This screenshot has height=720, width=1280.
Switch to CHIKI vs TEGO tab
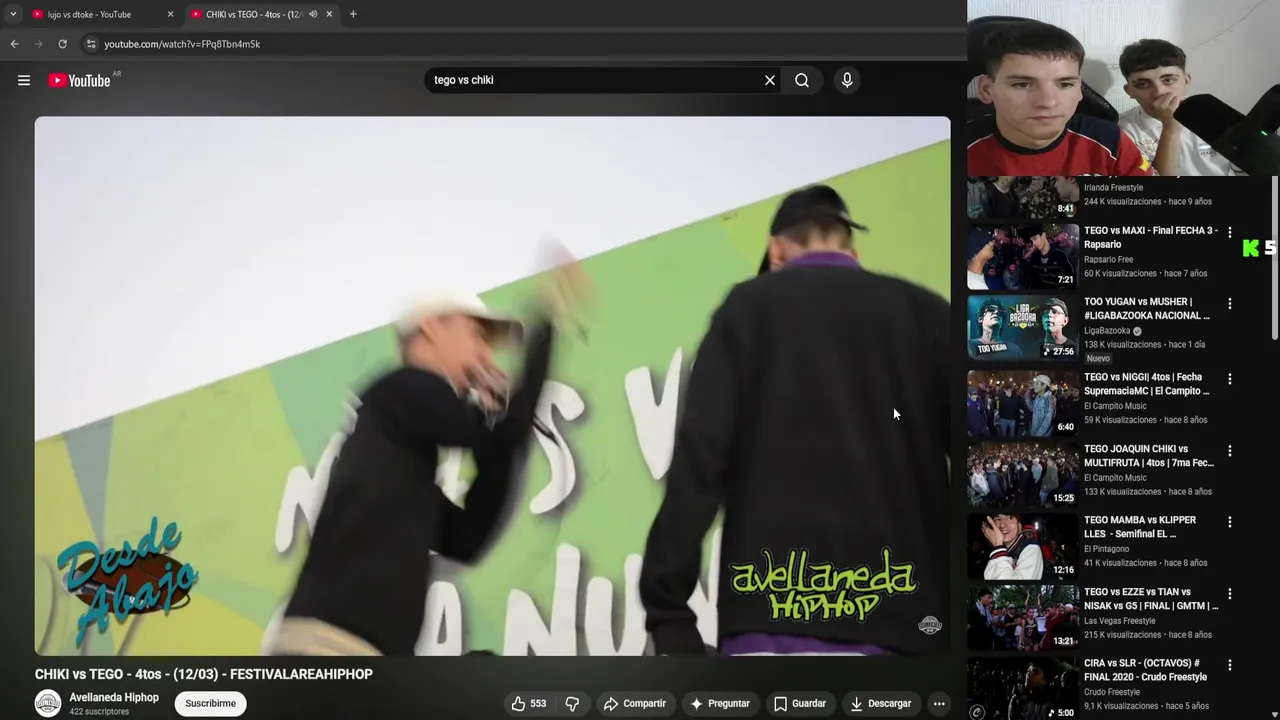pyautogui.click(x=262, y=14)
